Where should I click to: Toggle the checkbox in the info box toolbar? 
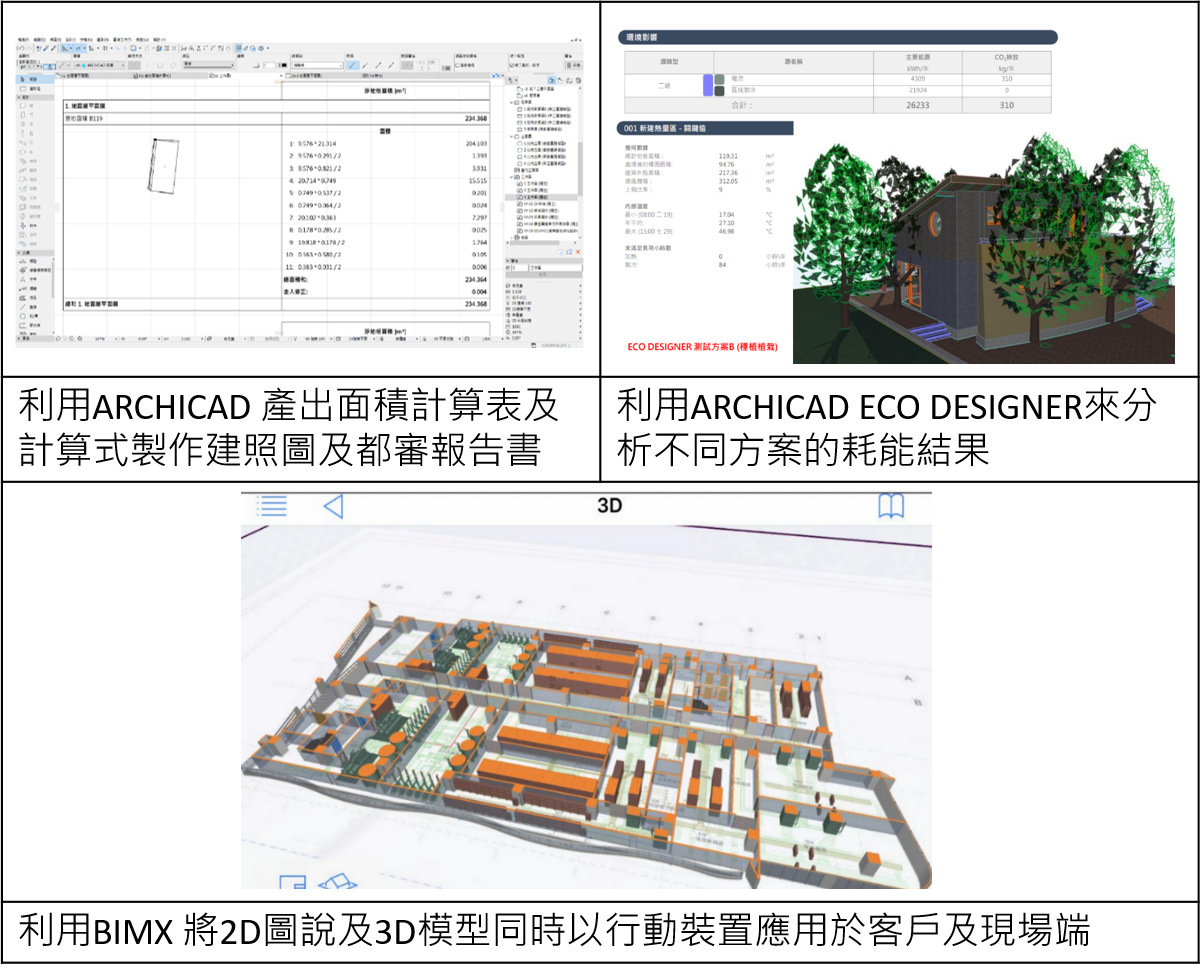click(x=457, y=65)
